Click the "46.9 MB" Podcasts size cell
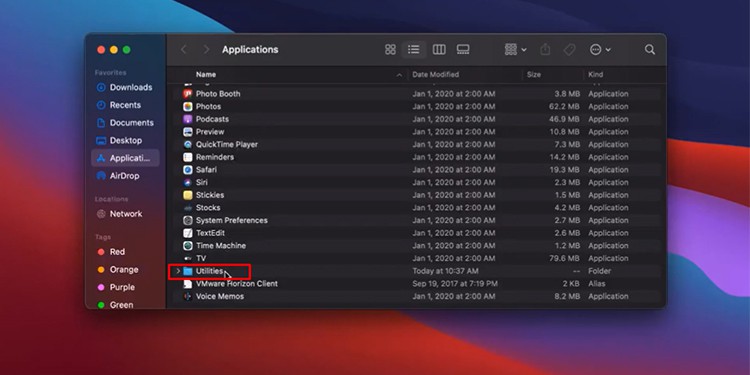The width and height of the screenshot is (750, 375). [x=564, y=119]
